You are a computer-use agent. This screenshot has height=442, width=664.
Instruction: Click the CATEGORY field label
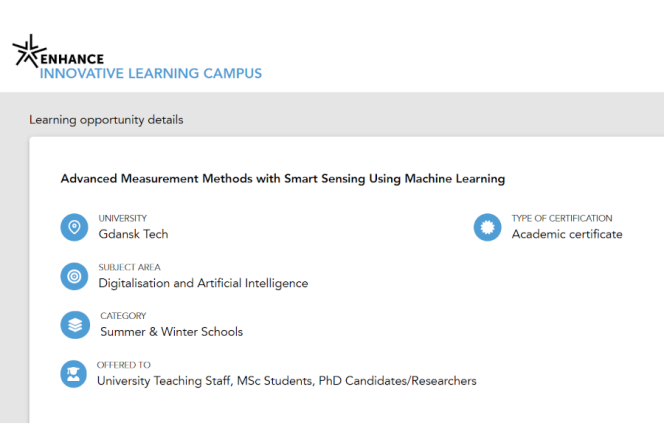123,316
